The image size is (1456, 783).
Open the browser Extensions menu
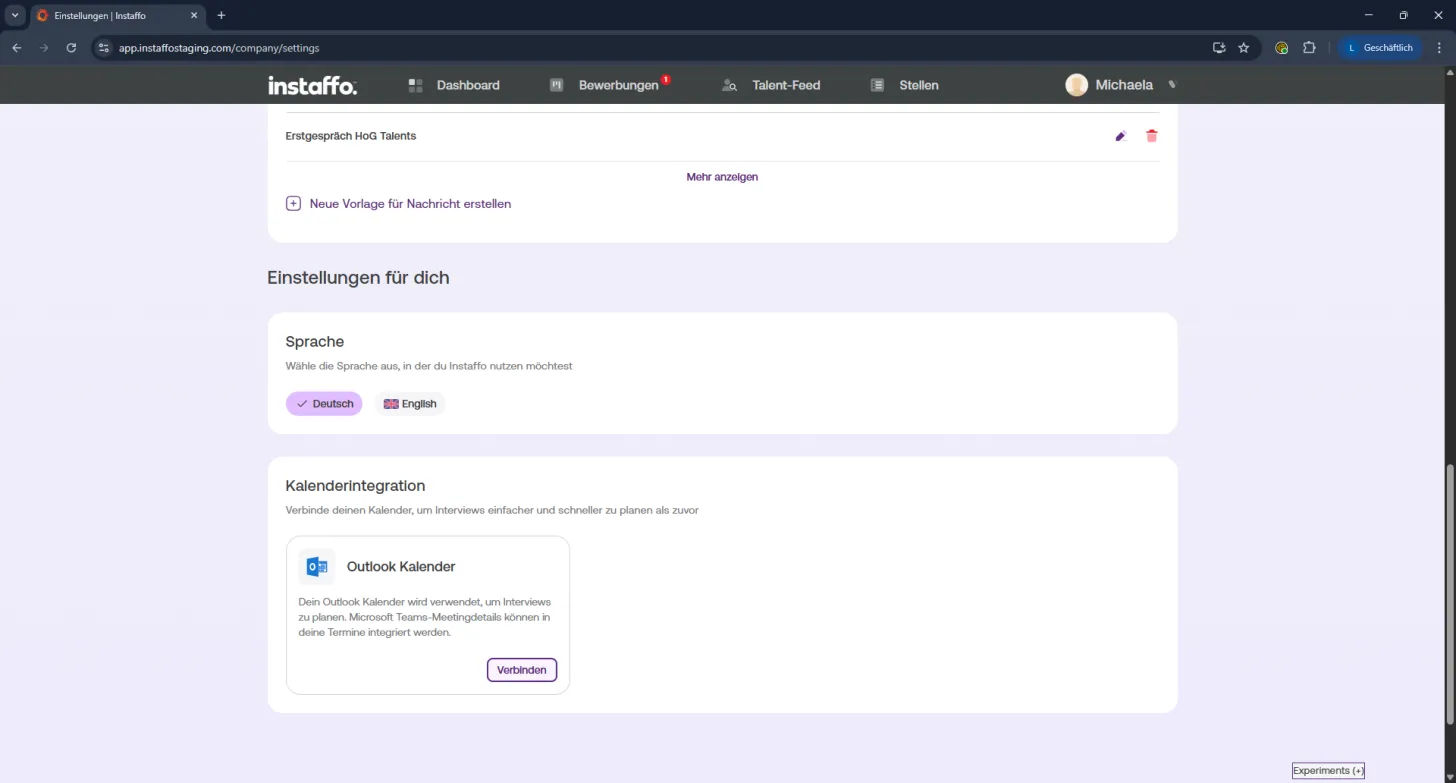coord(1309,47)
